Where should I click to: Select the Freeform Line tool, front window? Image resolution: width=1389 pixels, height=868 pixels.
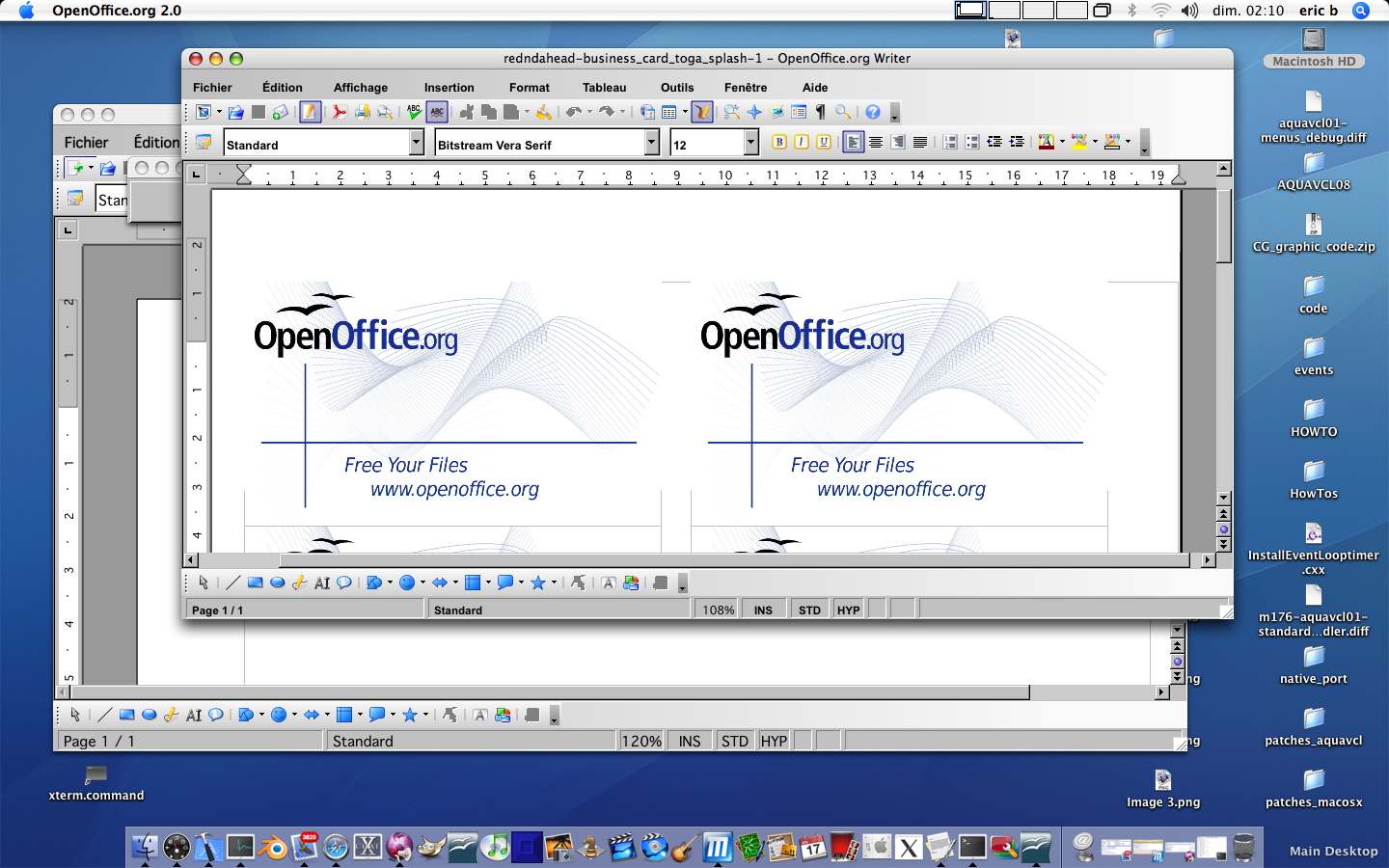[299, 583]
